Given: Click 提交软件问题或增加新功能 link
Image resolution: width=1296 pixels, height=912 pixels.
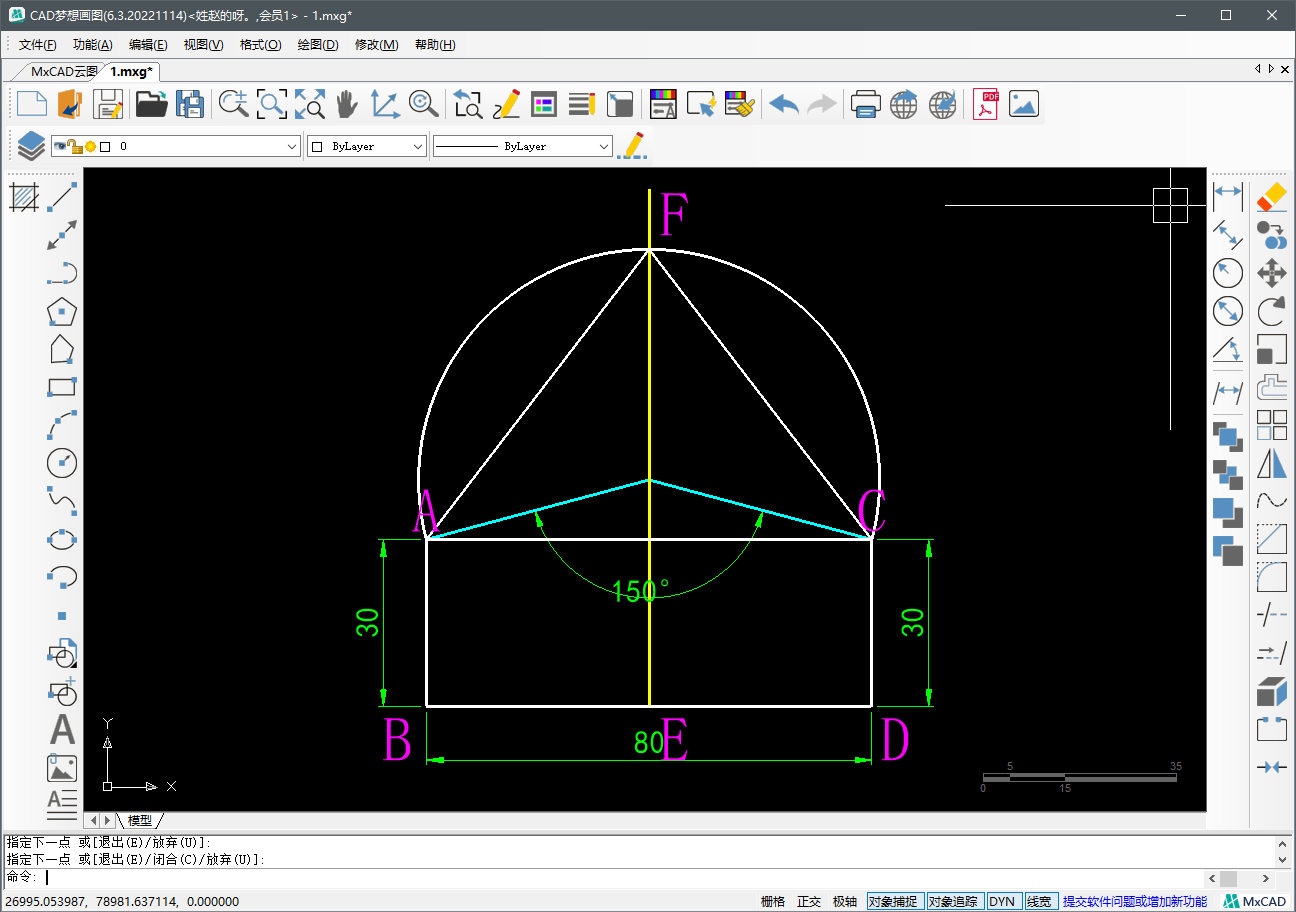Looking at the screenshot, I should [1135, 901].
